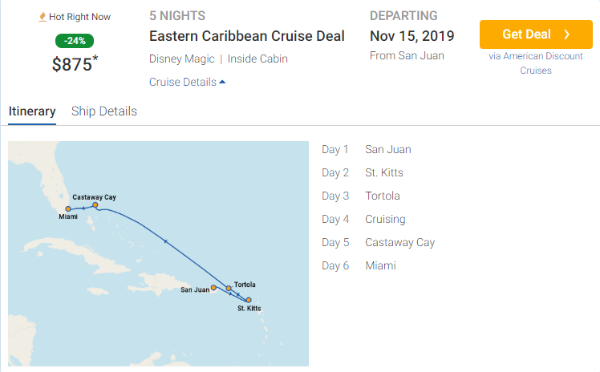
Task: Click the St. Kitts map marker
Action: 248,300
